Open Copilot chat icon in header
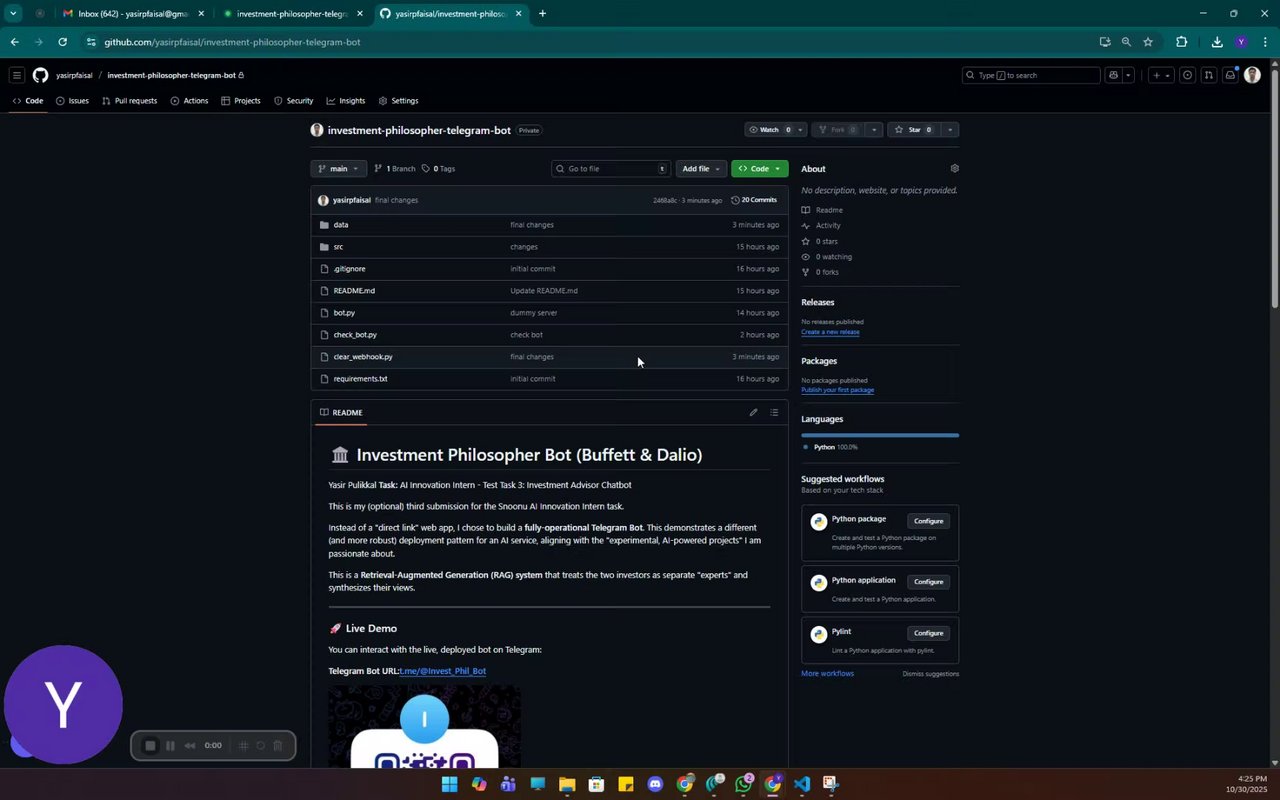 tap(1113, 75)
